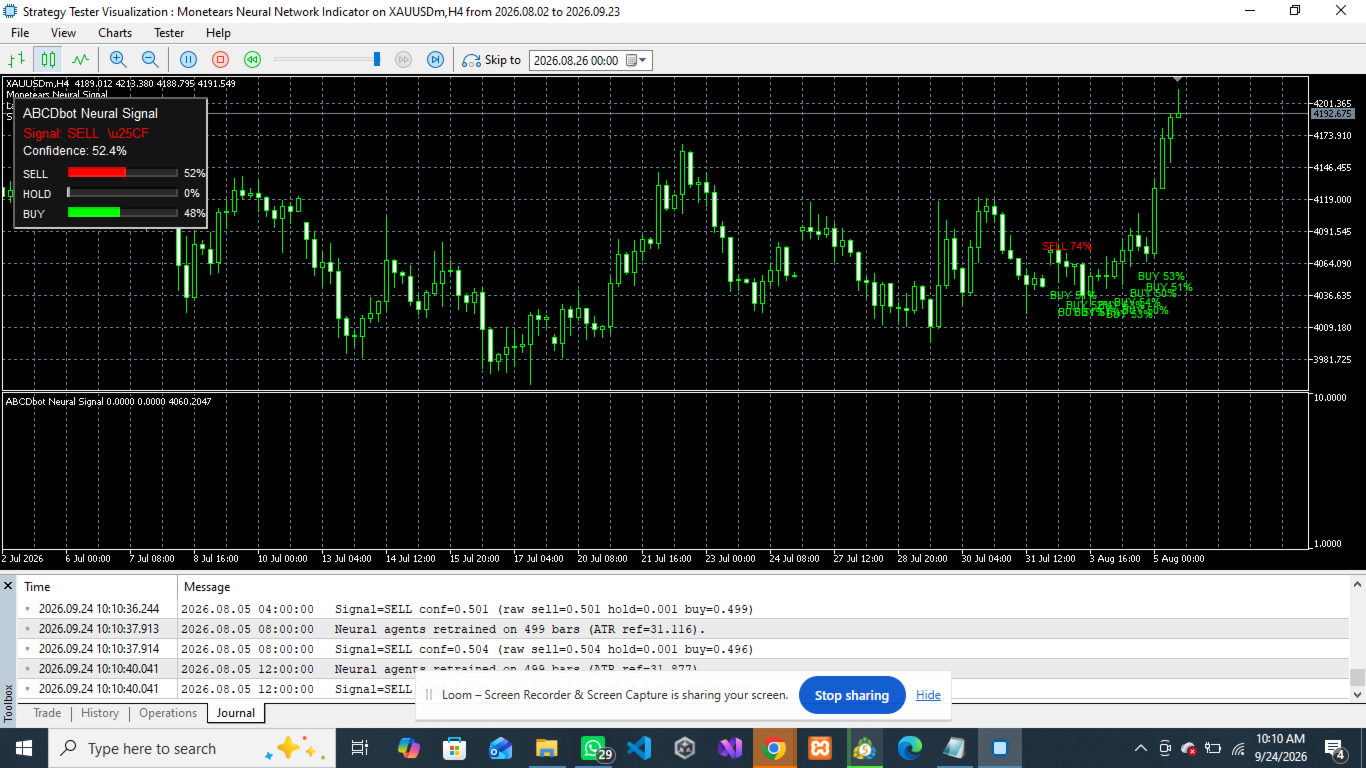This screenshot has width=1366, height=768.
Task: Stop the visualization test
Action: pyautogui.click(x=220, y=60)
